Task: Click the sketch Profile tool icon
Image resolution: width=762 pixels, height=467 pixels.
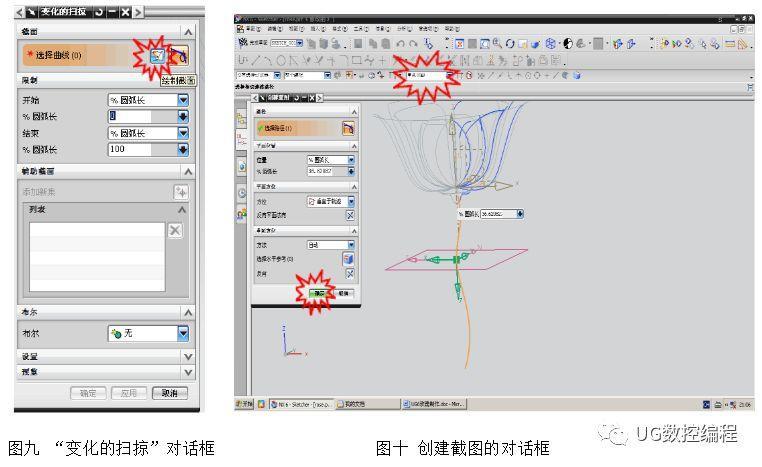Action: [243, 61]
